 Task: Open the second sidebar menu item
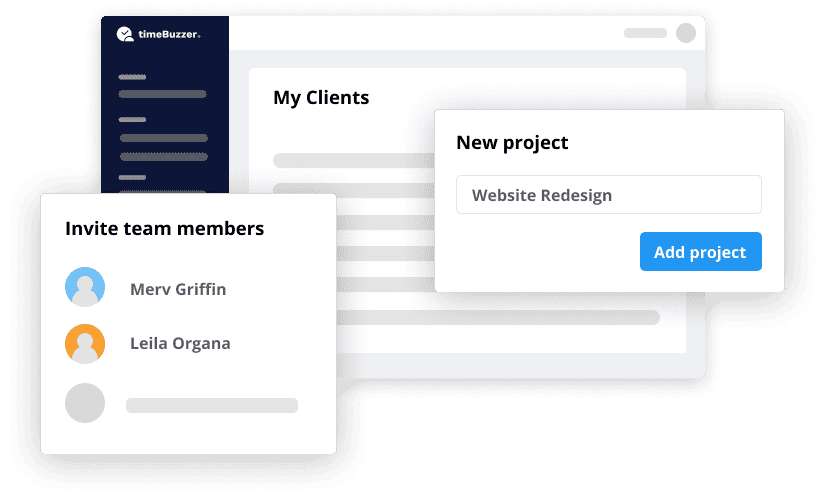point(164,138)
